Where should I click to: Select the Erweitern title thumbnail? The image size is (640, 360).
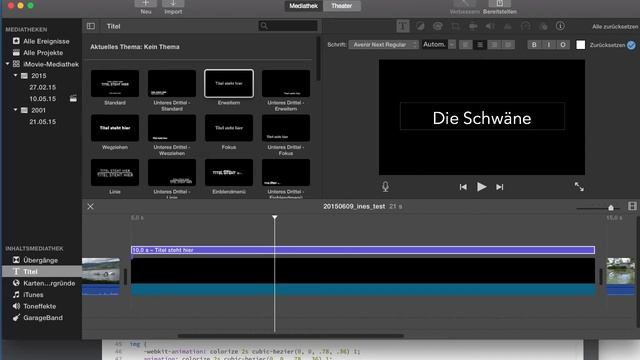[x=229, y=84]
